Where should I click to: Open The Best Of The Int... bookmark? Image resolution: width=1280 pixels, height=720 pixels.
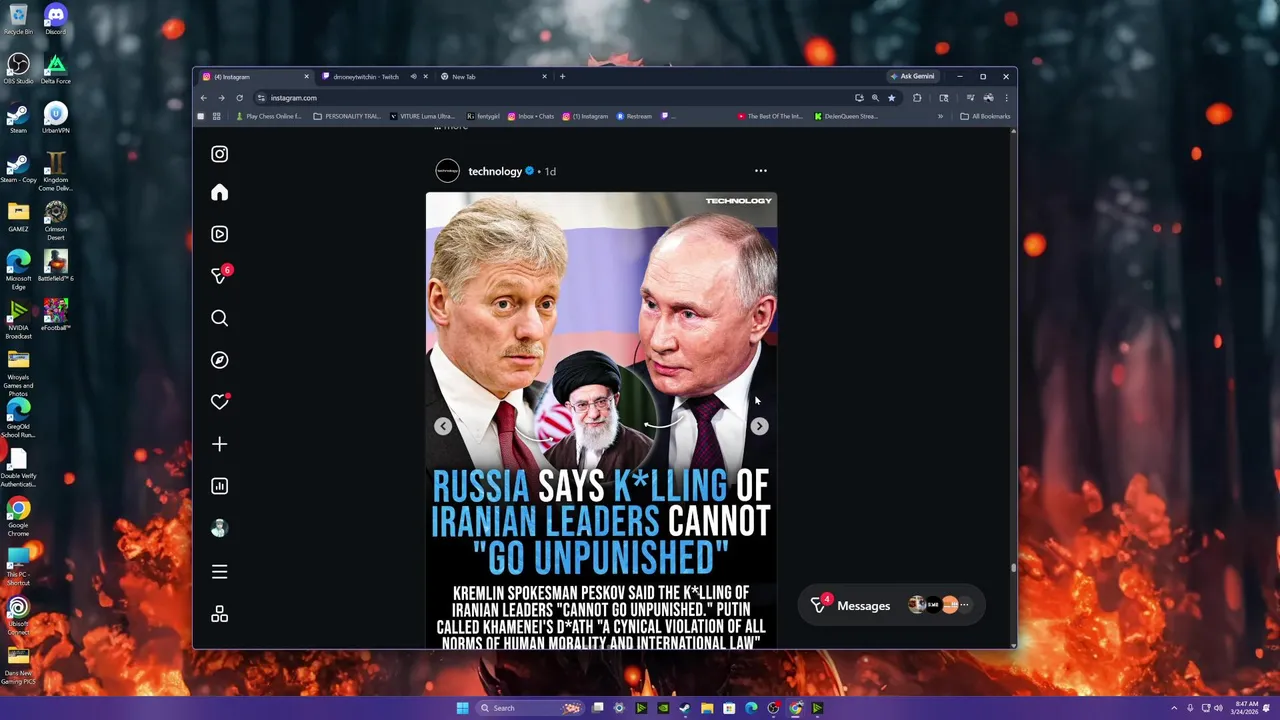pos(770,116)
